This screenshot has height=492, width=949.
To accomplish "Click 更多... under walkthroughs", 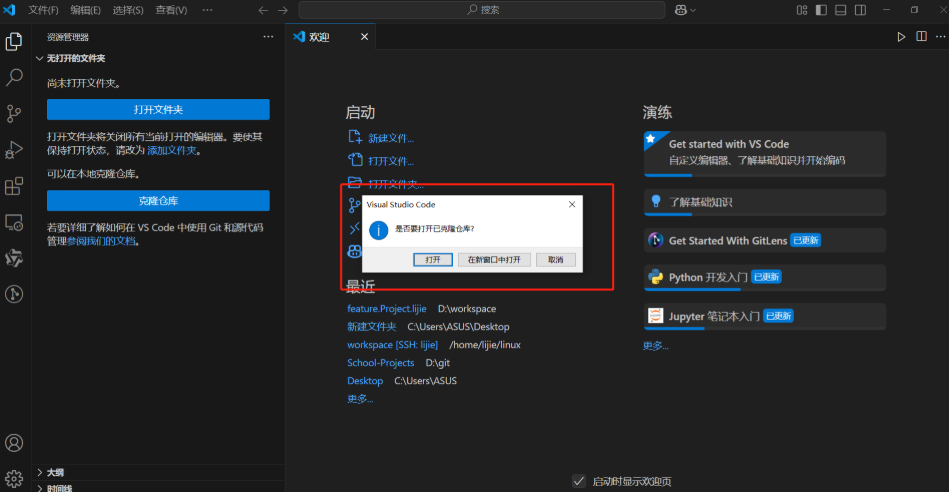I will [655, 346].
